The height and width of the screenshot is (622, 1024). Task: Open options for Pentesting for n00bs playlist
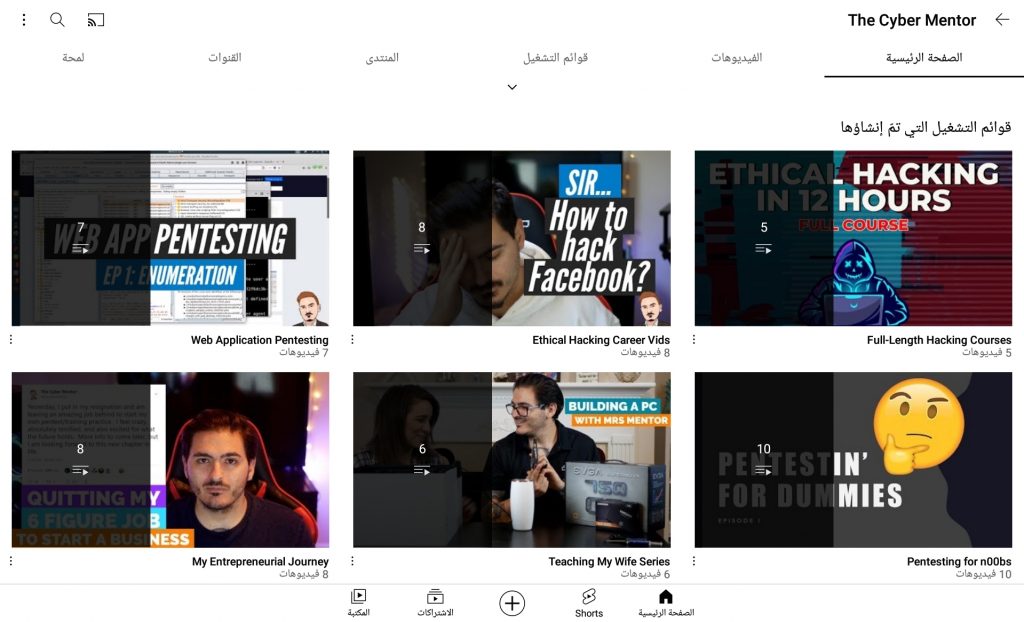click(694, 562)
